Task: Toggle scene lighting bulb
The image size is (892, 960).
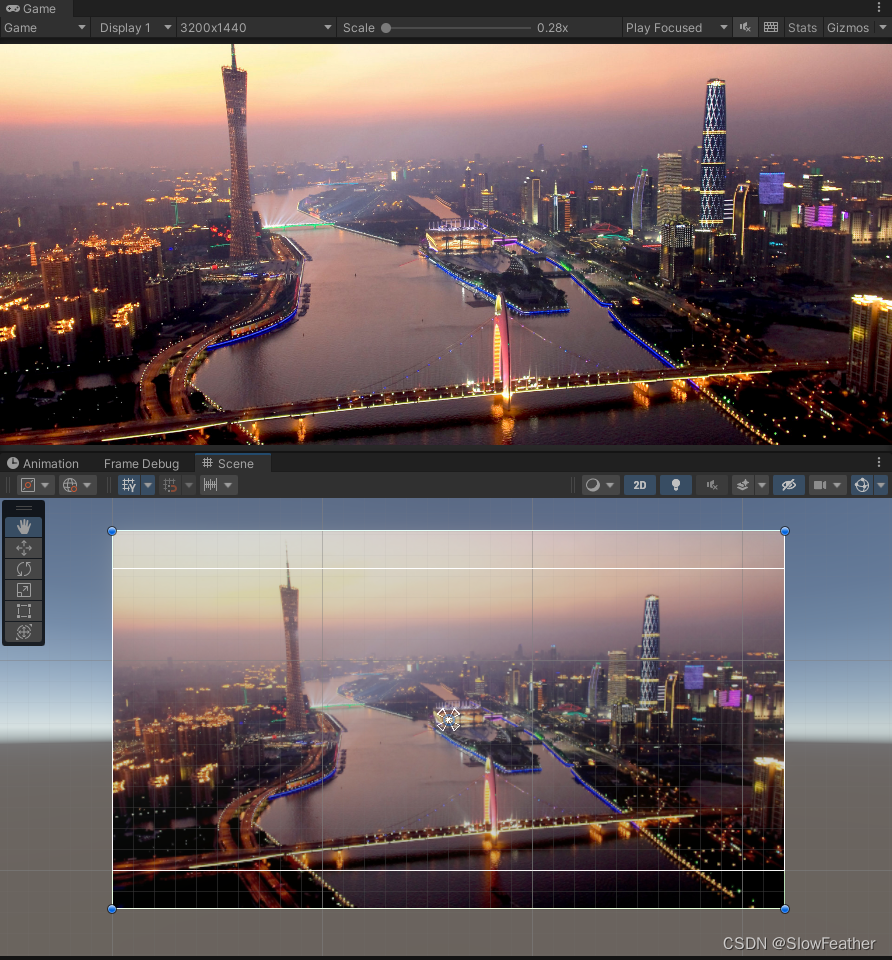Action: click(676, 485)
